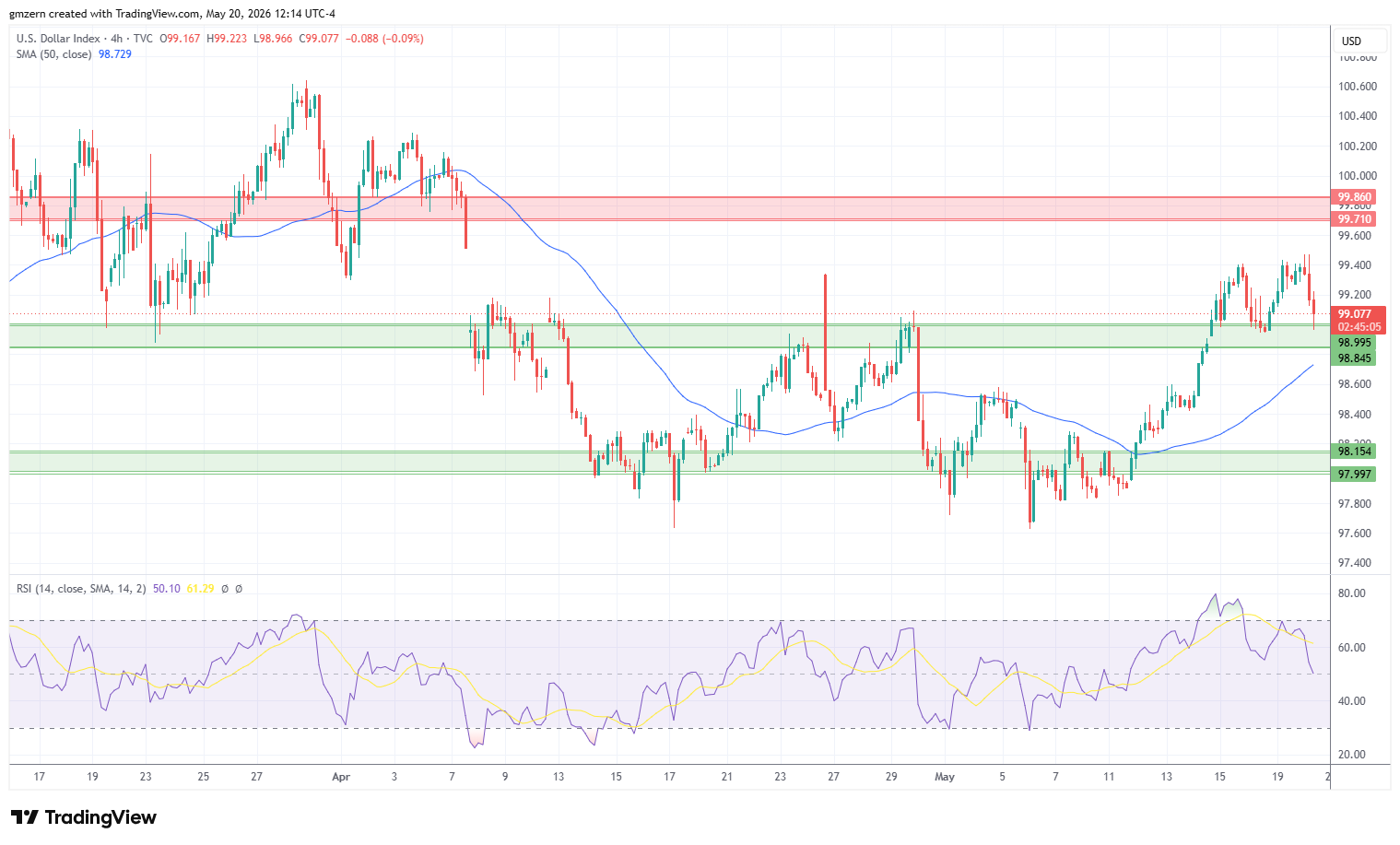The height and width of the screenshot is (845, 1400).
Task: Click the green 98.845 price tag
Action: click(1355, 358)
